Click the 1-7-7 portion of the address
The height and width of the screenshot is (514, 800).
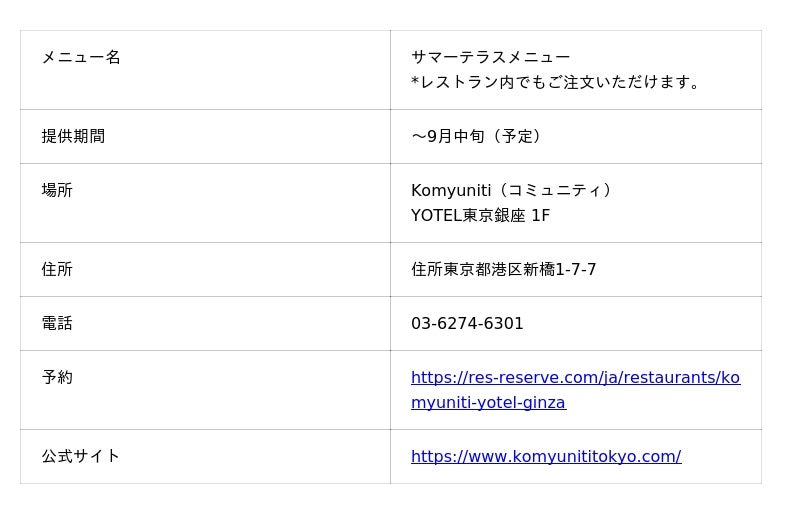(576, 270)
